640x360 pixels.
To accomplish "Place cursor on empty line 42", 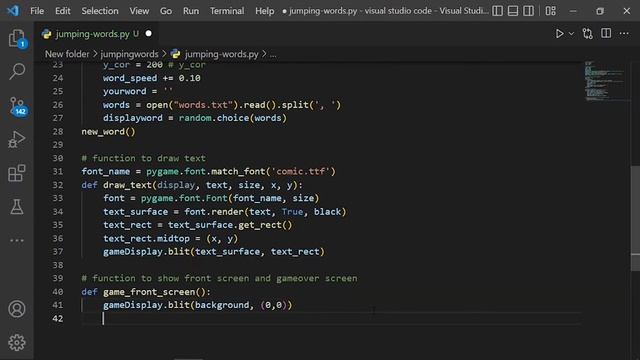I will pyautogui.click(x=331, y=318).
